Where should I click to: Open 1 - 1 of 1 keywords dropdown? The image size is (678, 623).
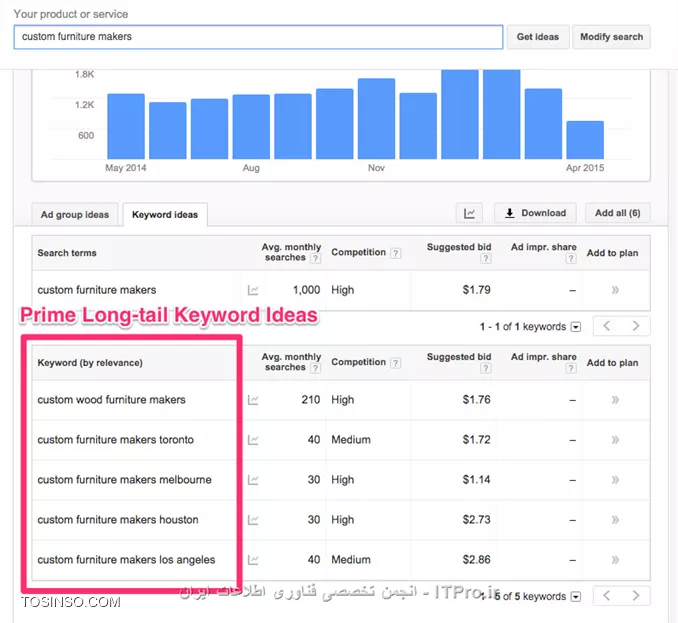(576, 327)
